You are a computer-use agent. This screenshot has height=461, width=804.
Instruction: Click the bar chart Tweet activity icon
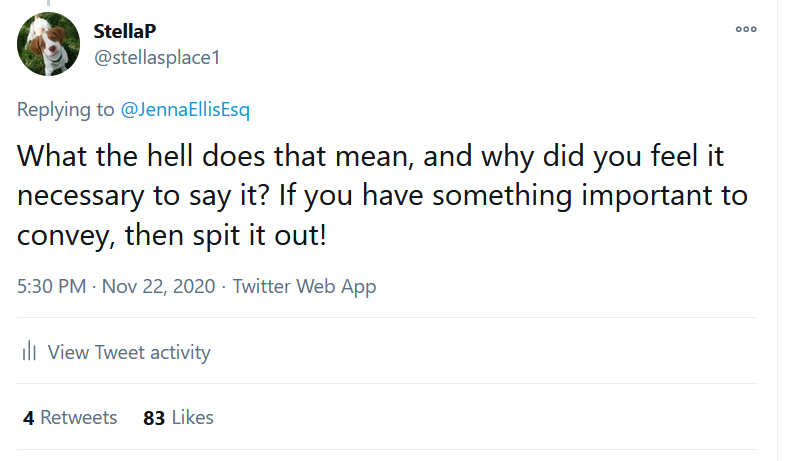(x=30, y=352)
